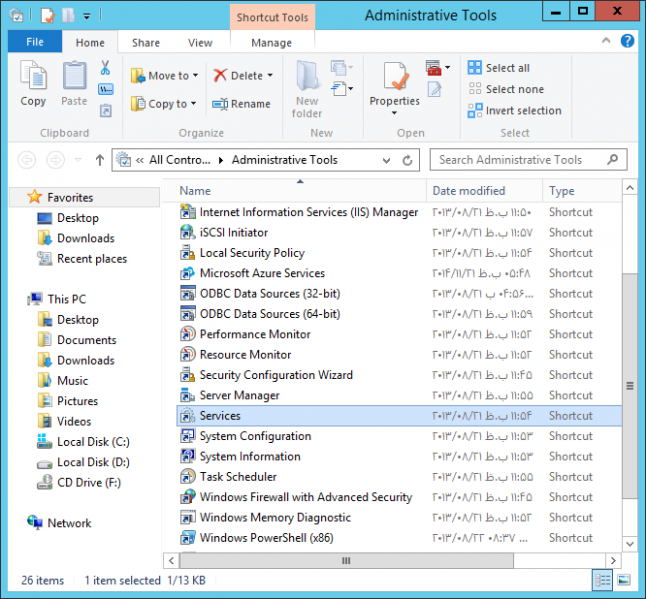Click the New folder icon
Viewport: 646px width, 599px height.
[307, 75]
